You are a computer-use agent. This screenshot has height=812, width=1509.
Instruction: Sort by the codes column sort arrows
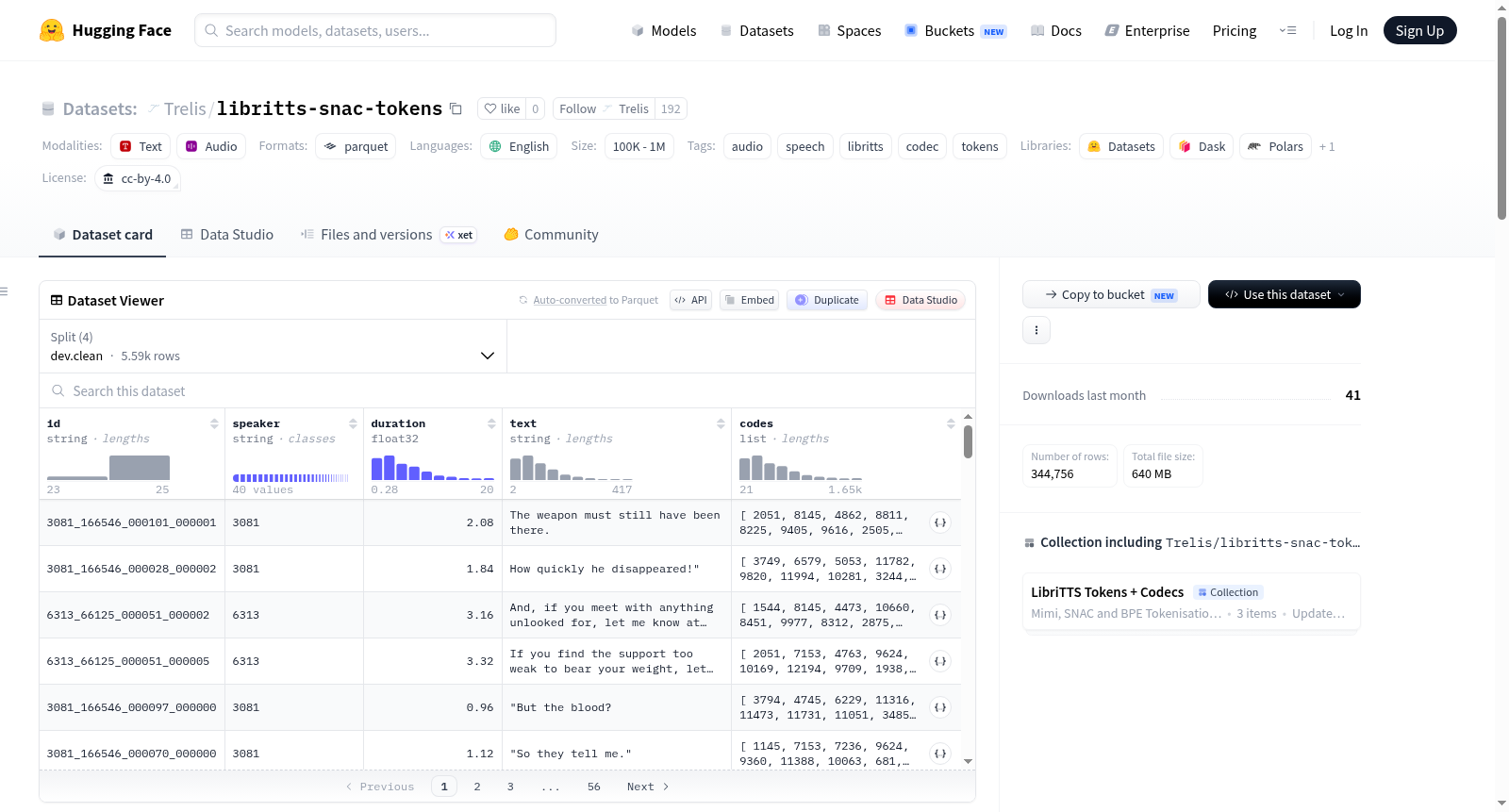[951, 423]
